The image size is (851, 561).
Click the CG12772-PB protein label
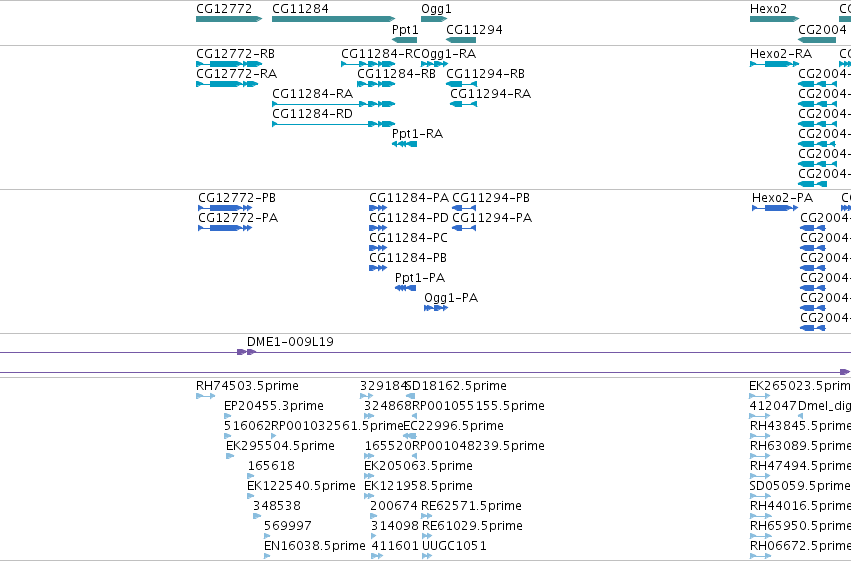pyautogui.click(x=237, y=197)
